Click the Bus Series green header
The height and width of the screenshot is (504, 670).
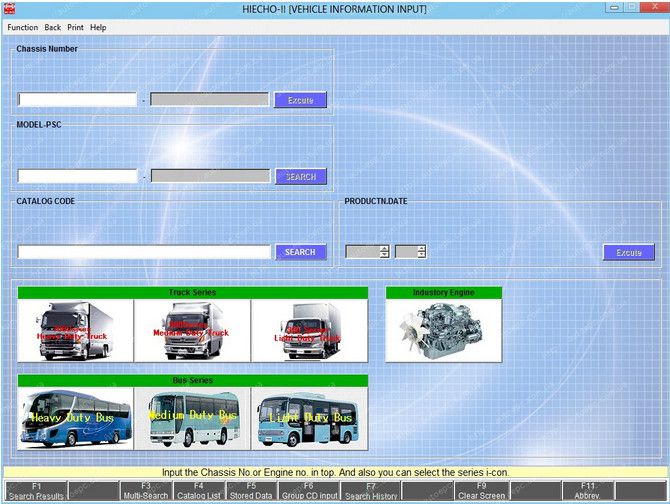193,380
